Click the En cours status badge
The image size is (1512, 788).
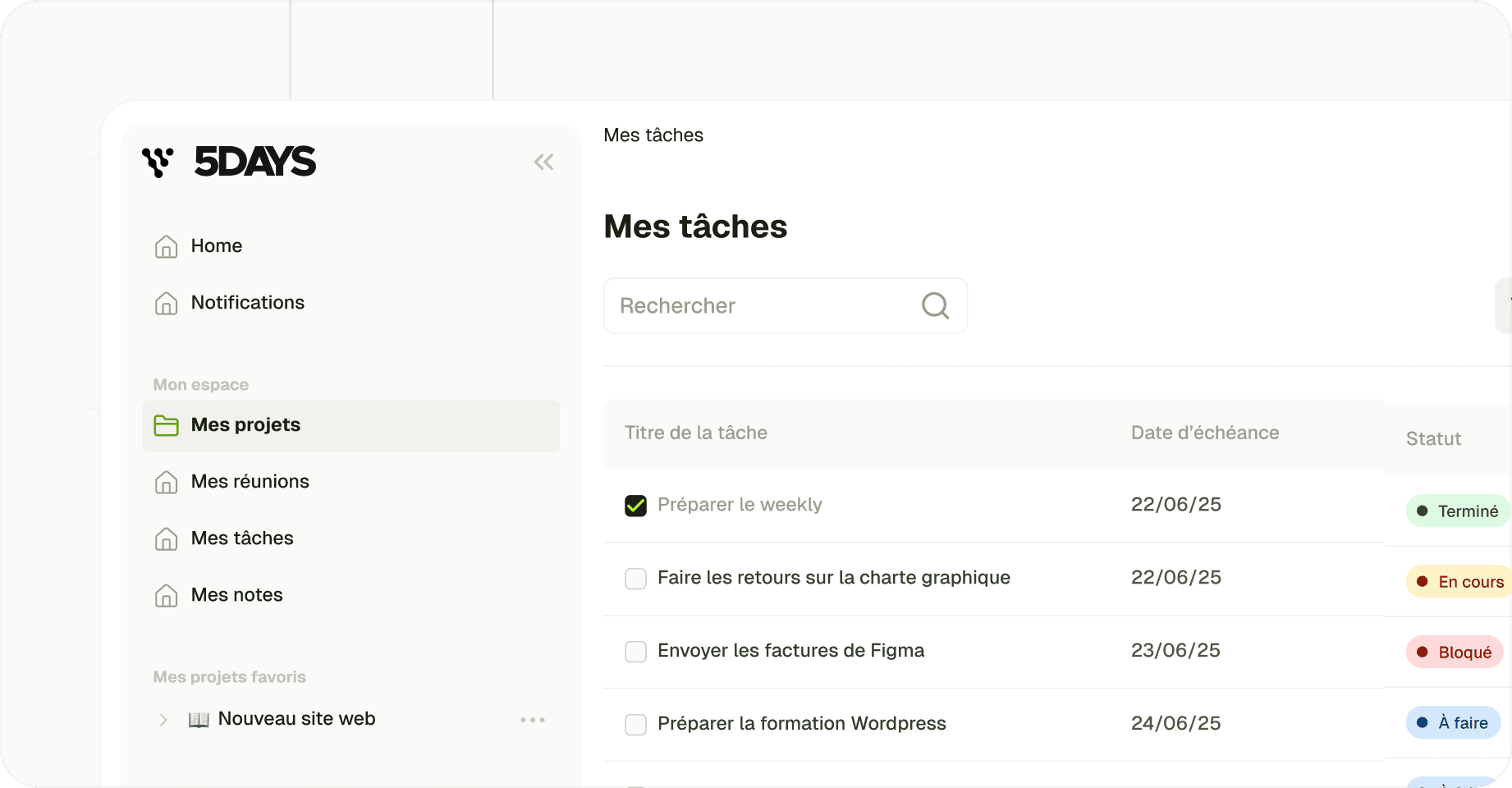tap(1459, 581)
